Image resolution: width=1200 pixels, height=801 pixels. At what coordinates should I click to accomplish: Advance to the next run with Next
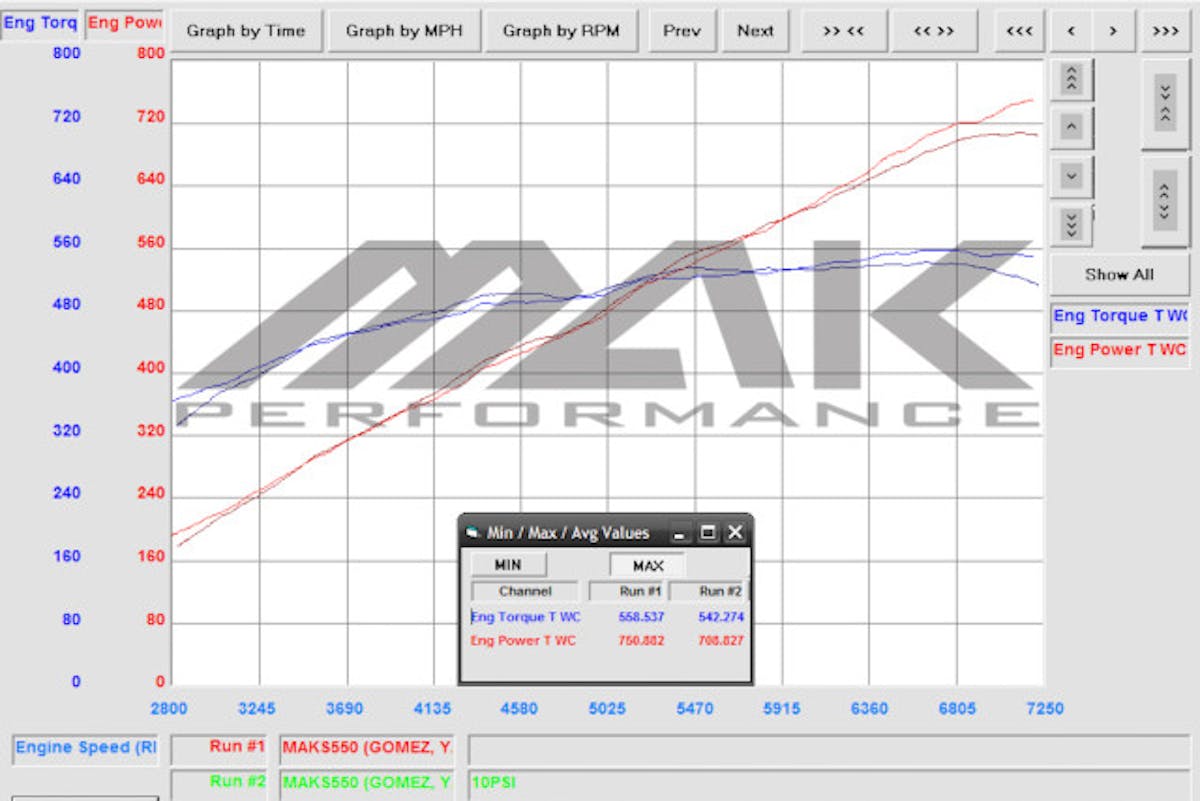(756, 30)
